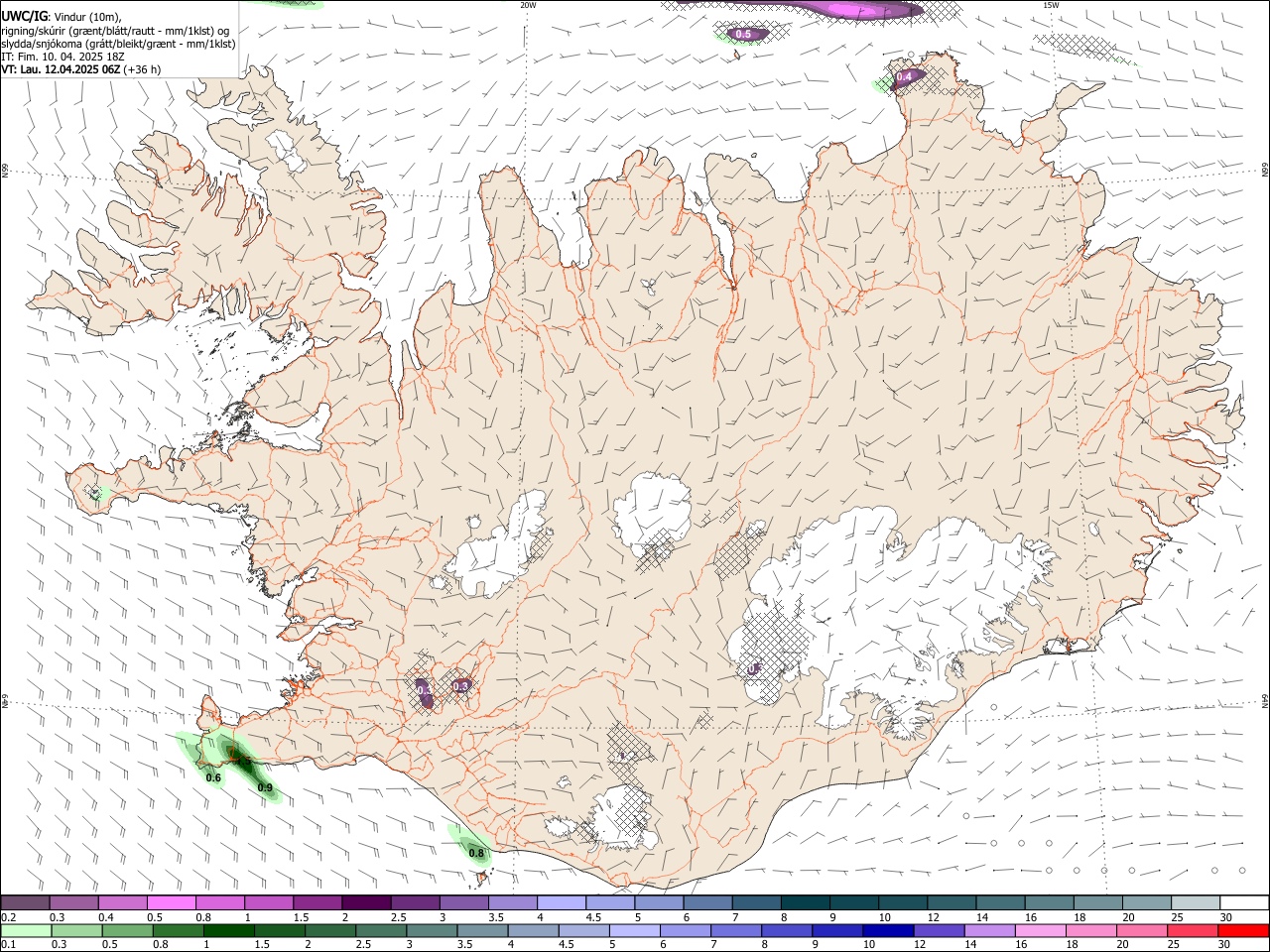Select lower scale navy swatch 10 to 12

tap(888, 930)
